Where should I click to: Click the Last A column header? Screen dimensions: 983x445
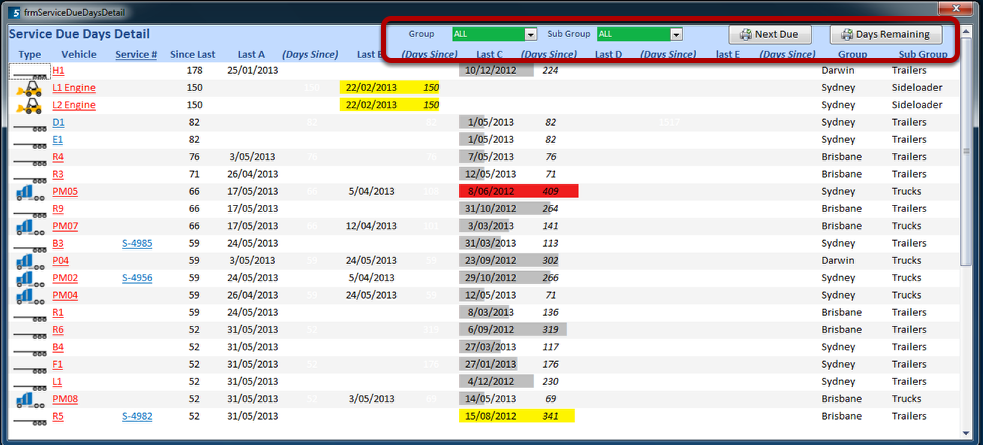251,55
